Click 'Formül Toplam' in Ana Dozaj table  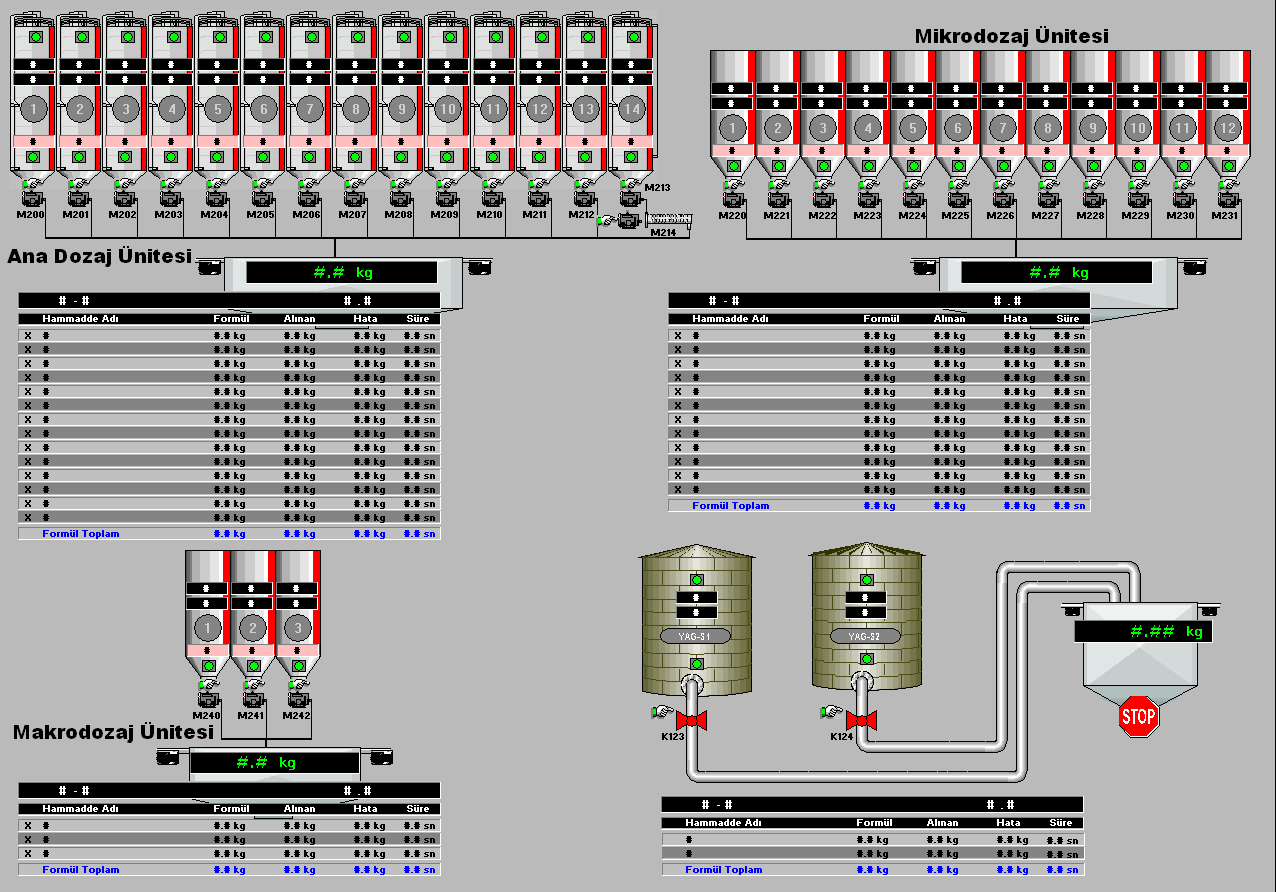(x=80, y=534)
